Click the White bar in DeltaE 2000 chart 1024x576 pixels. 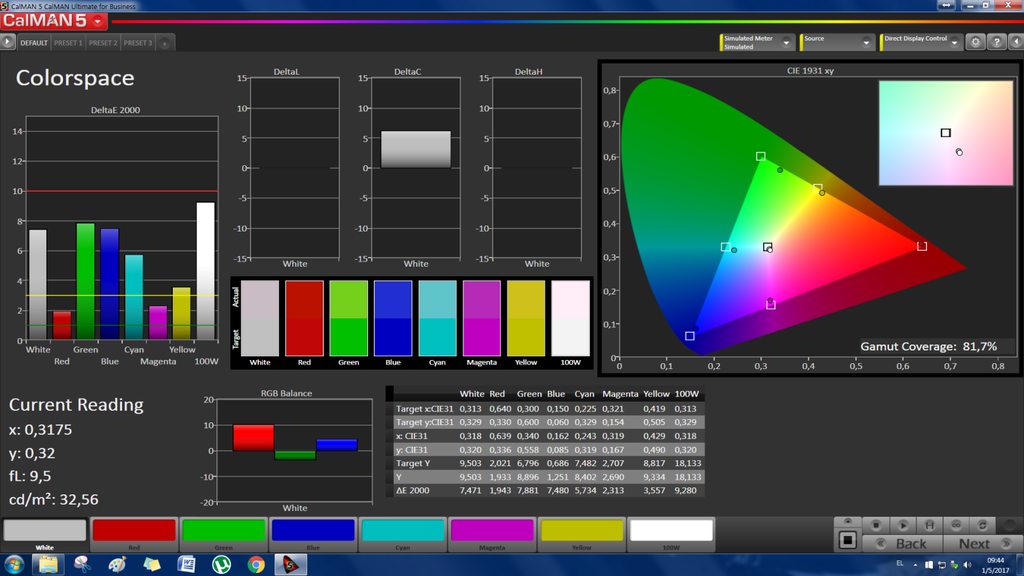38,285
